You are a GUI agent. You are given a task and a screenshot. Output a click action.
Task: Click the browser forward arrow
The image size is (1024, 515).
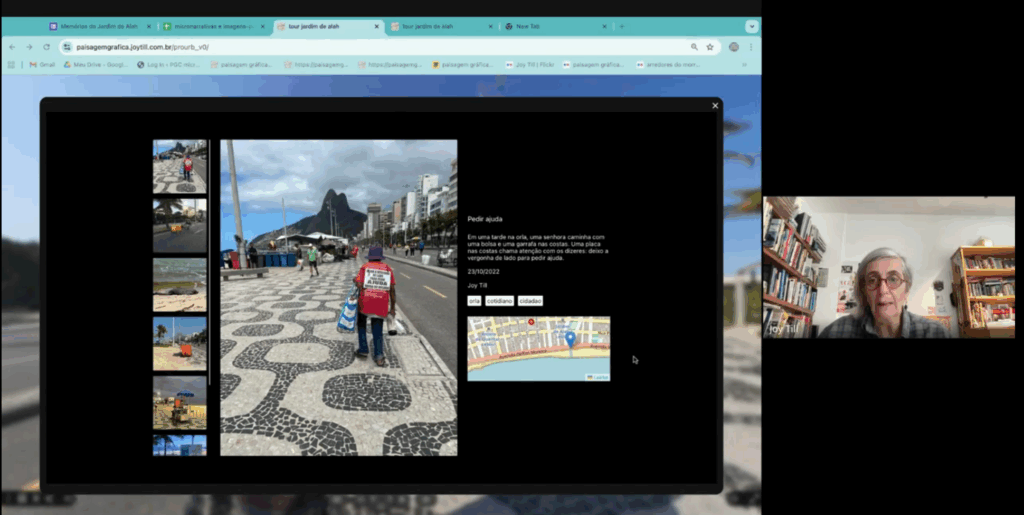[x=29, y=47]
